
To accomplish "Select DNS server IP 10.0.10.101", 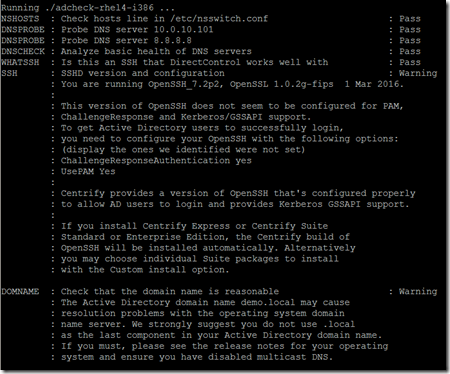I will (x=183, y=29).
